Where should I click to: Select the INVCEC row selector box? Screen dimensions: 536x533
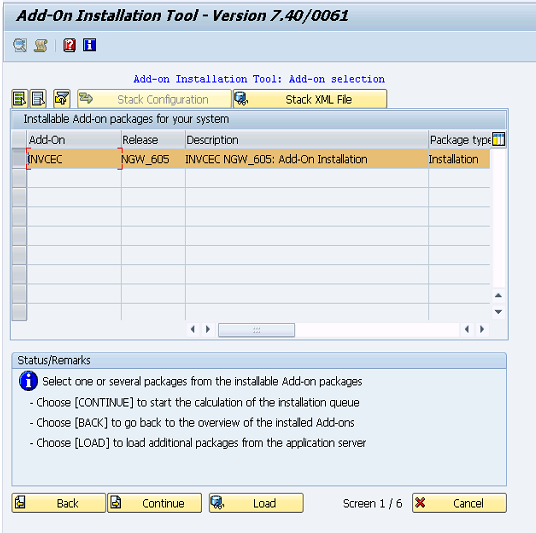pyautogui.click(x=19, y=159)
